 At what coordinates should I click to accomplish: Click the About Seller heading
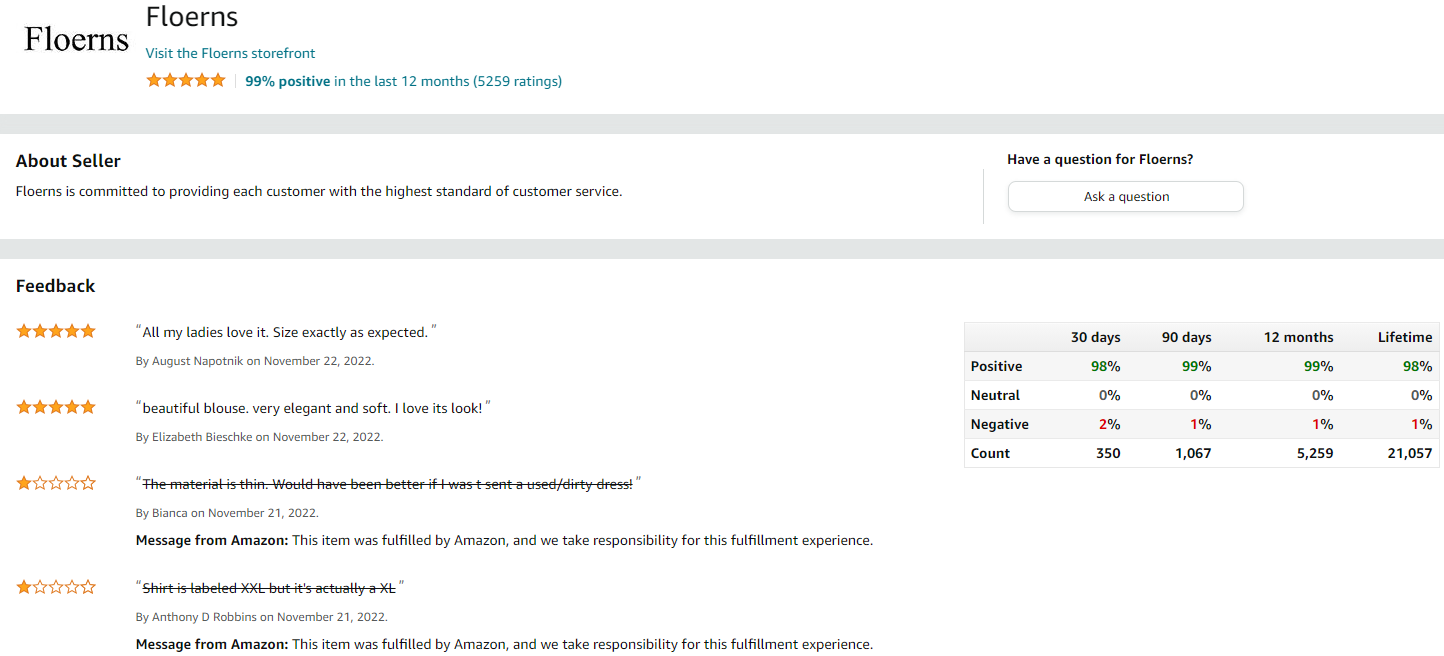click(68, 161)
